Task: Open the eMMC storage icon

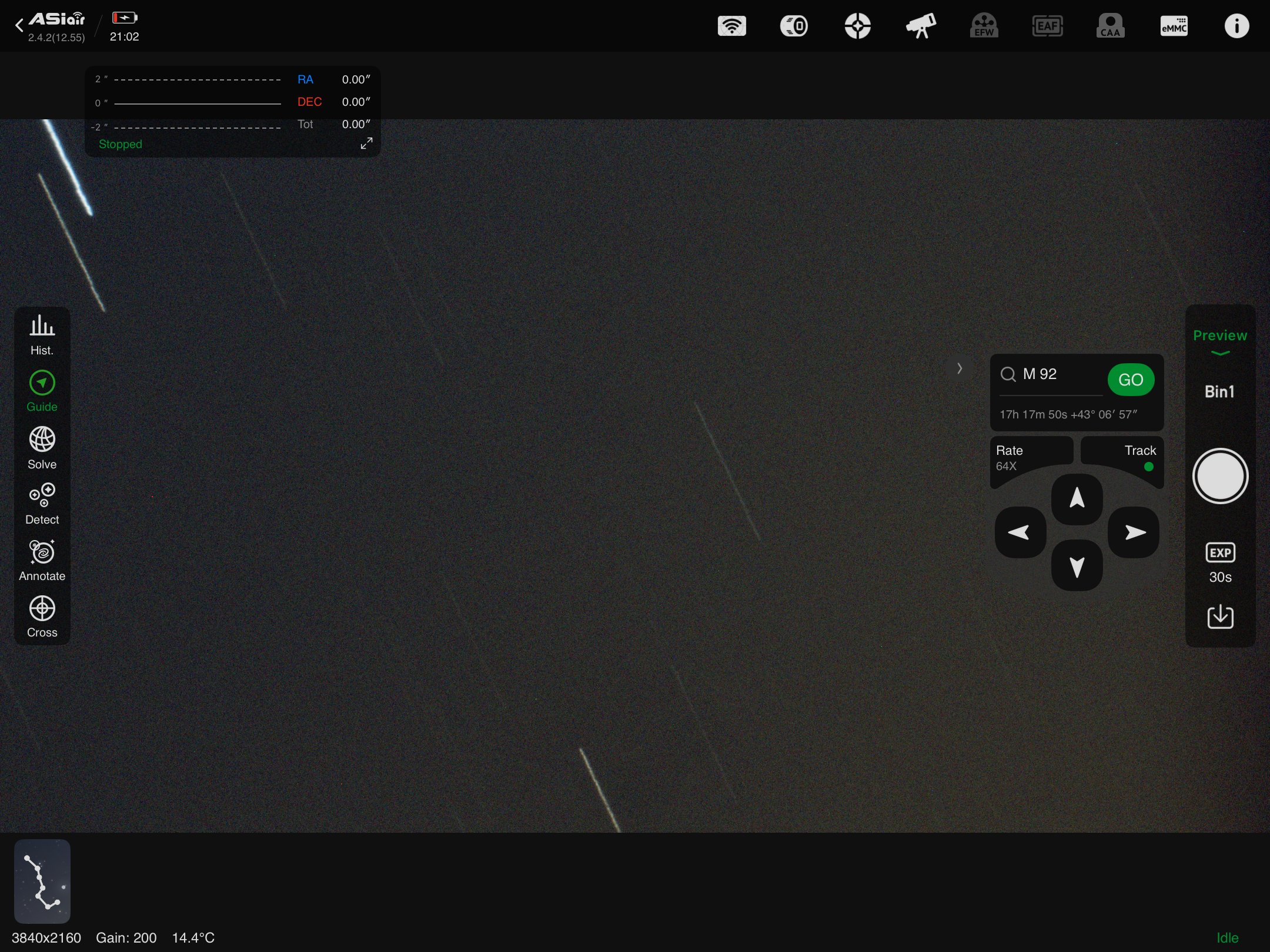Action: pos(1174,26)
